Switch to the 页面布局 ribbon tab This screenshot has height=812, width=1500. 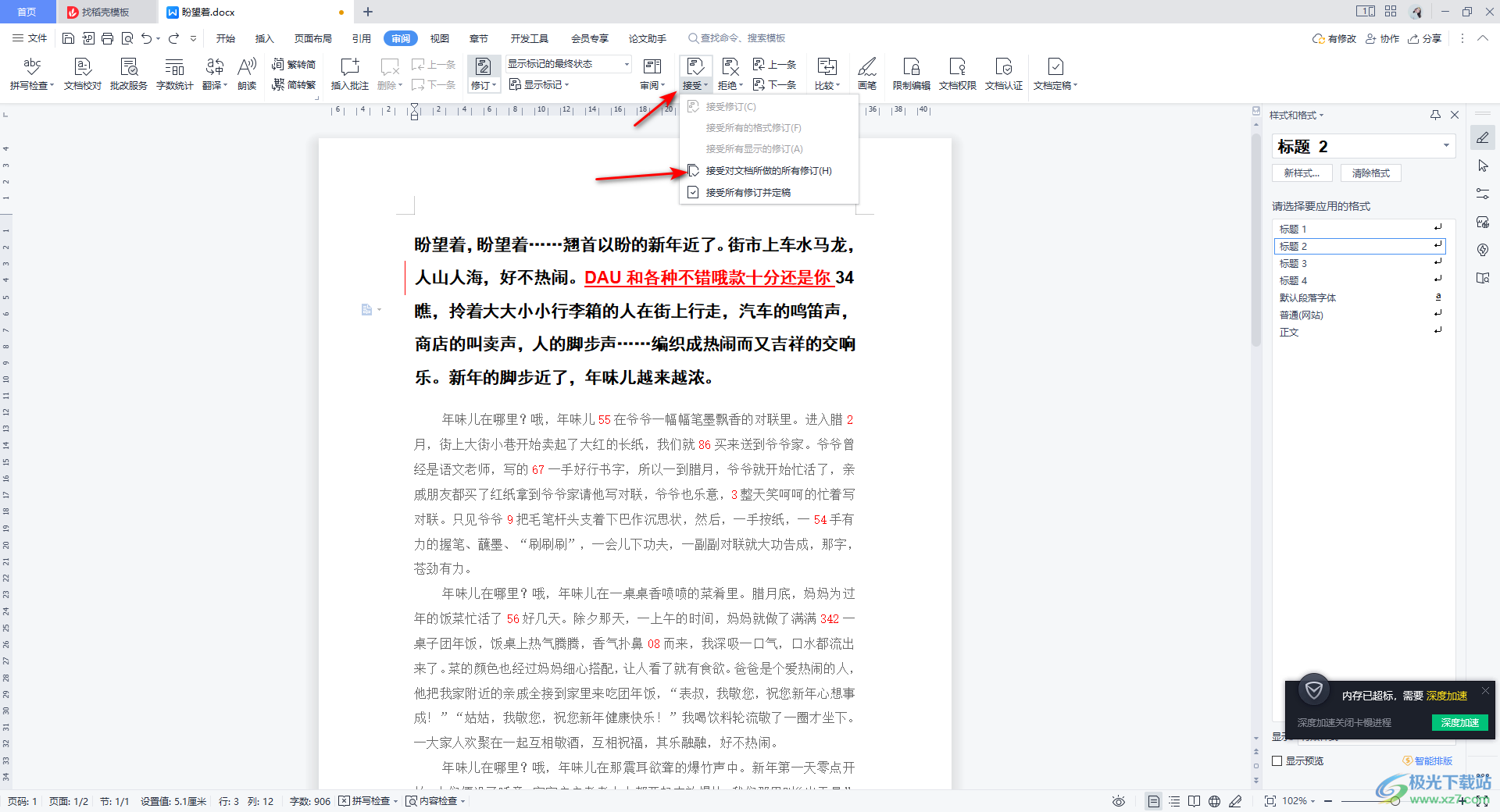(313, 38)
